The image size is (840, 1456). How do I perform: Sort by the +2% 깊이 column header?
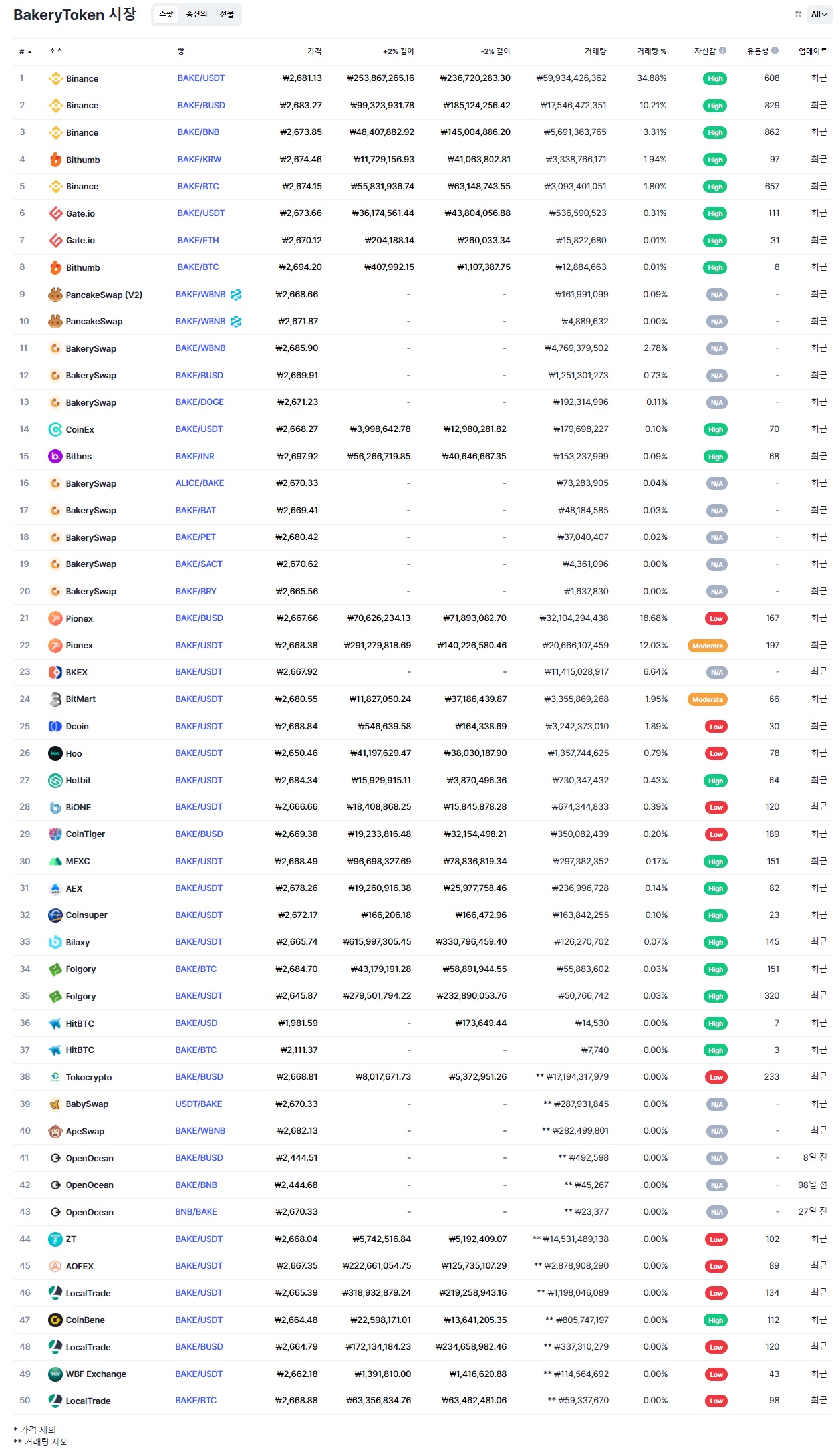(x=398, y=51)
